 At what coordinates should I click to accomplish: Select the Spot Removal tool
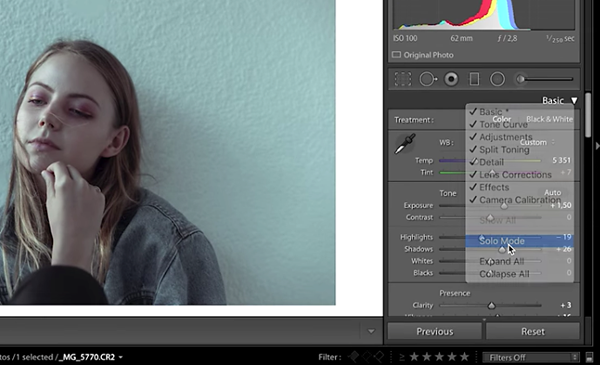428,79
